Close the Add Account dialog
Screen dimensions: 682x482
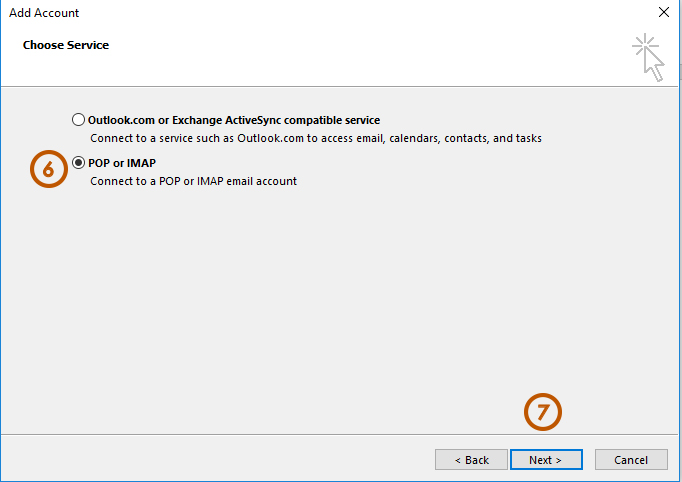pyautogui.click(x=664, y=13)
